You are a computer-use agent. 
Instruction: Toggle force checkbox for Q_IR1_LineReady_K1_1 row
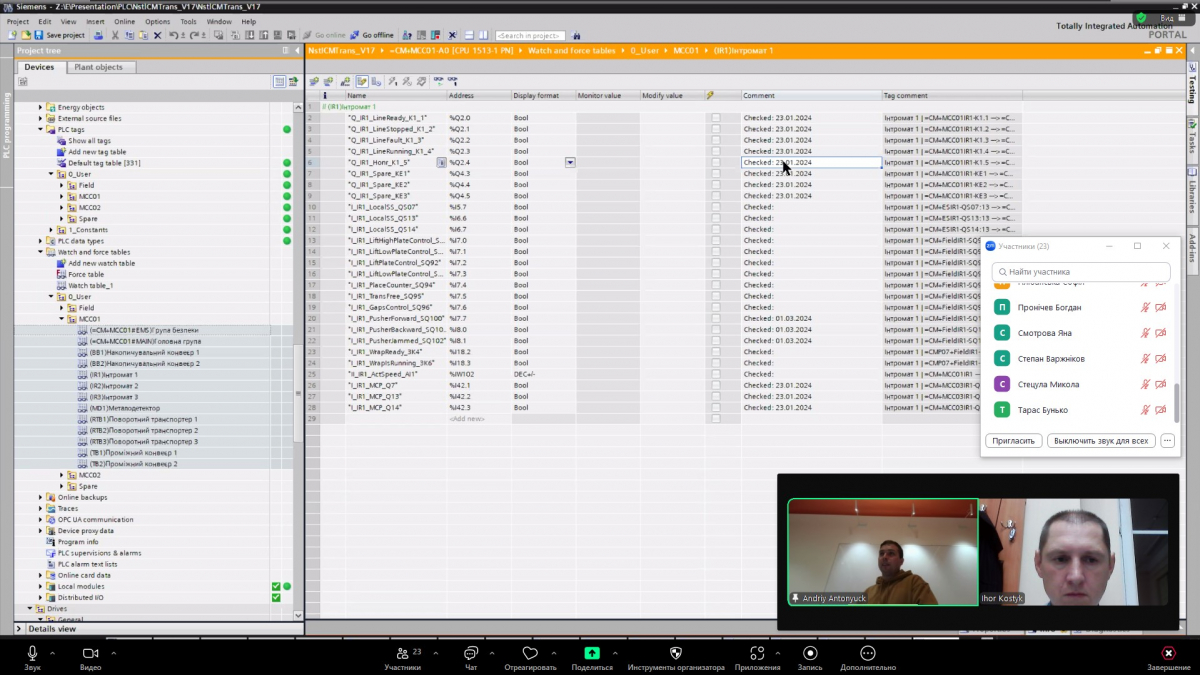716,118
